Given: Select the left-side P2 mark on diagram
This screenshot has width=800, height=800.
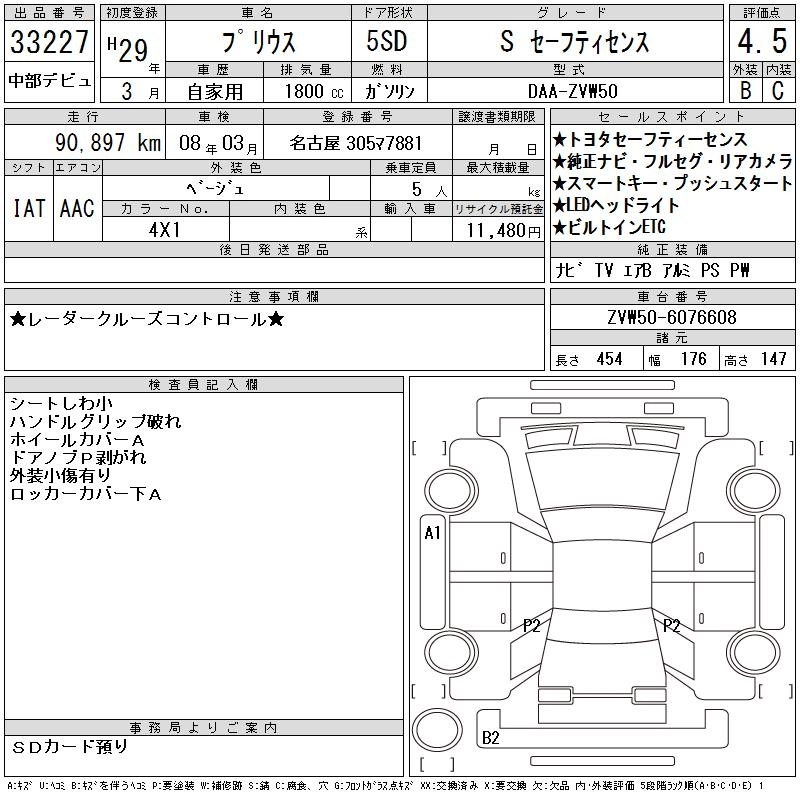Looking at the screenshot, I should pyautogui.click(x=532, y=626).
